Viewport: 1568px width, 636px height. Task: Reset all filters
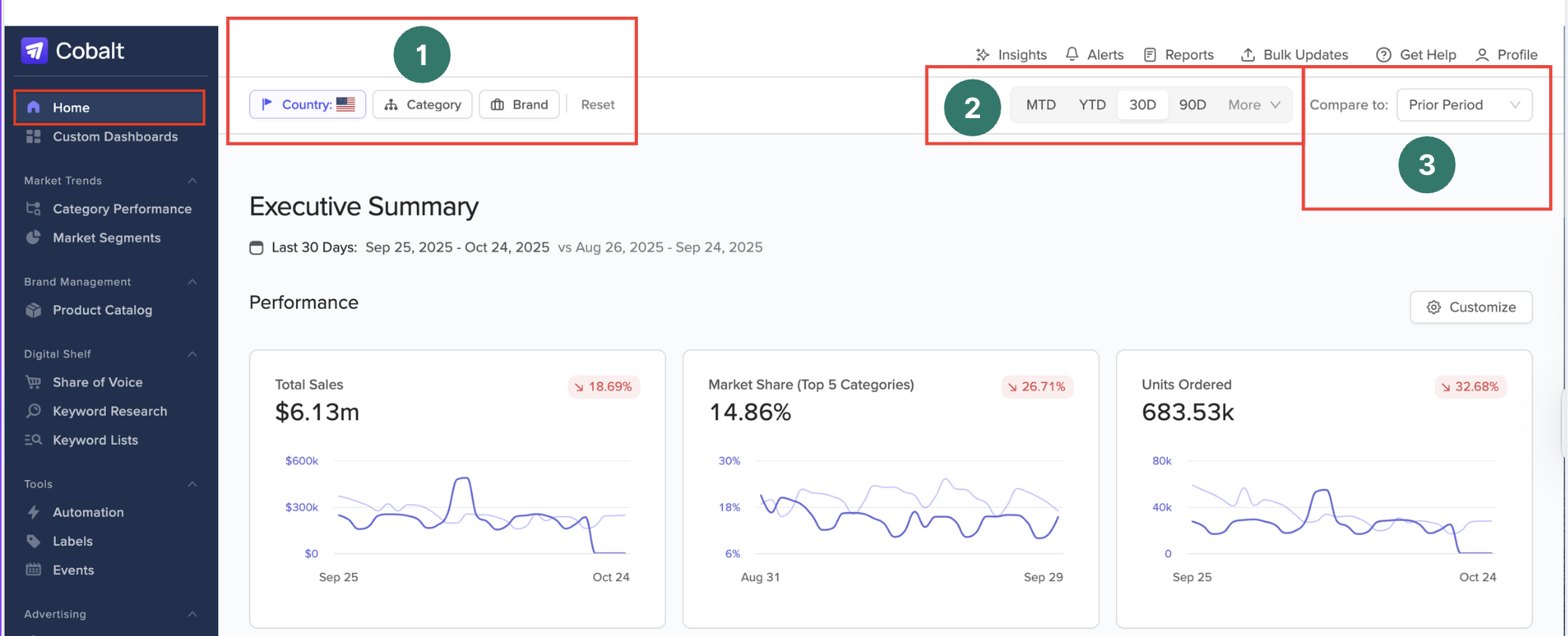(598, 104)
